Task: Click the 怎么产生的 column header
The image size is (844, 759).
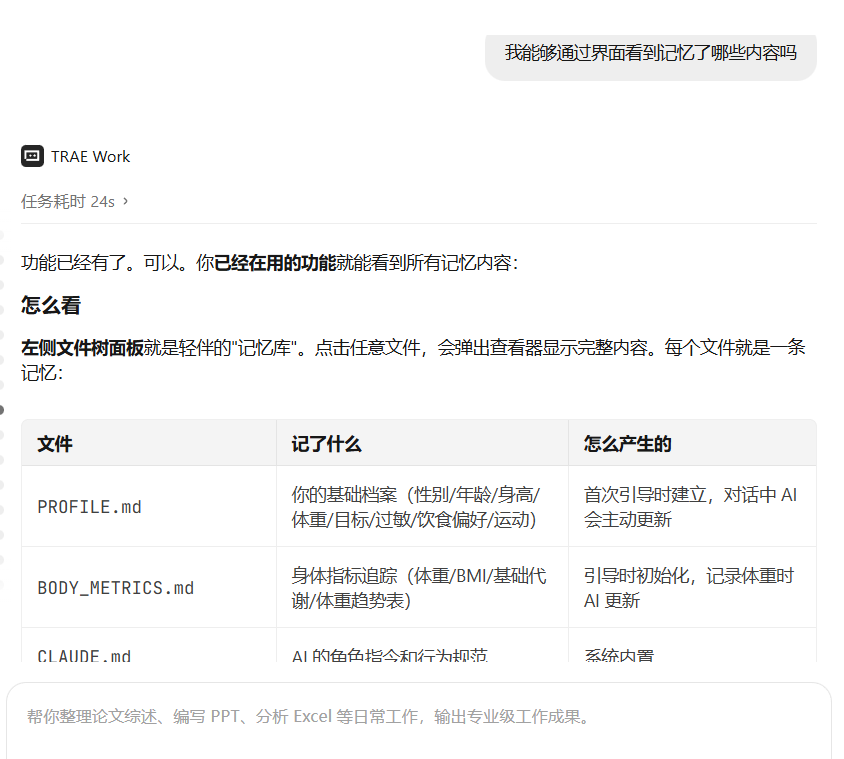Action: point(692,444)
